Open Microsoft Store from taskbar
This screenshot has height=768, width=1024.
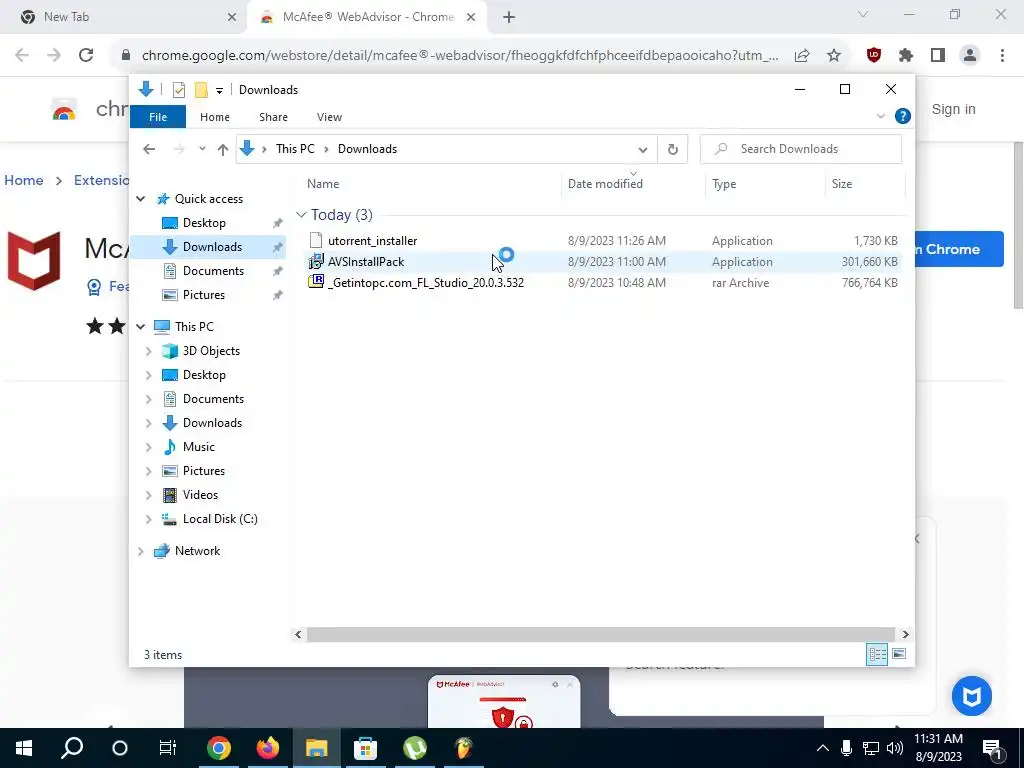coord(366,748)
